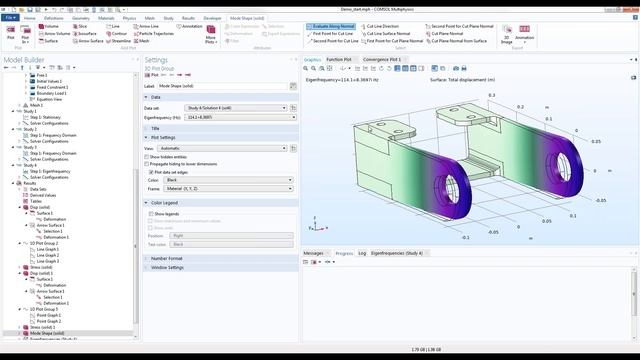Add a Line plot from ribbon
This screenshot has width=640, height=360.
[x=113, y=27]
